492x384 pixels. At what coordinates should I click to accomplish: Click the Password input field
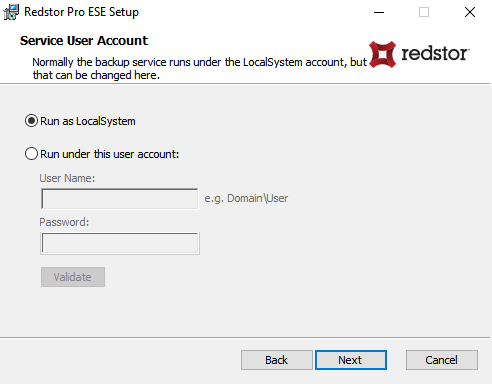(x=120, y=243)
